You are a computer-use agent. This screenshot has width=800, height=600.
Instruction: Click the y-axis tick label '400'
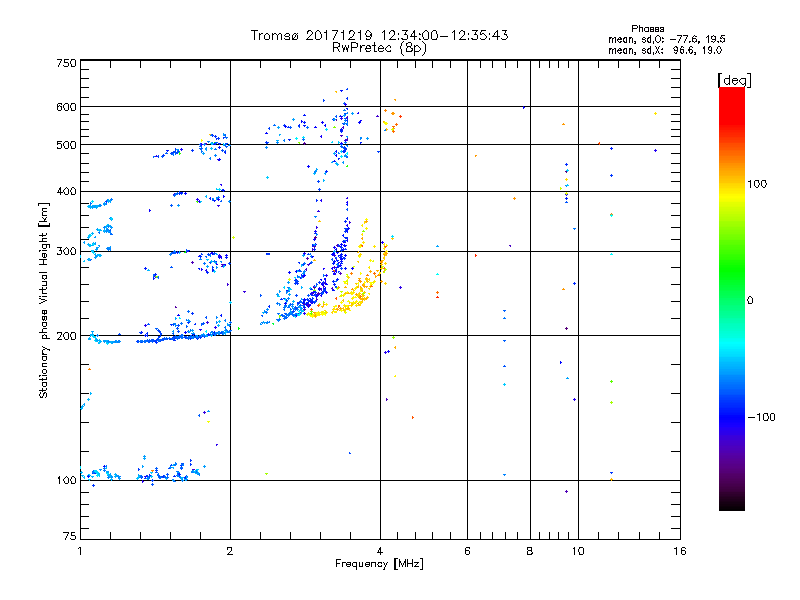(x=66, y=192)
